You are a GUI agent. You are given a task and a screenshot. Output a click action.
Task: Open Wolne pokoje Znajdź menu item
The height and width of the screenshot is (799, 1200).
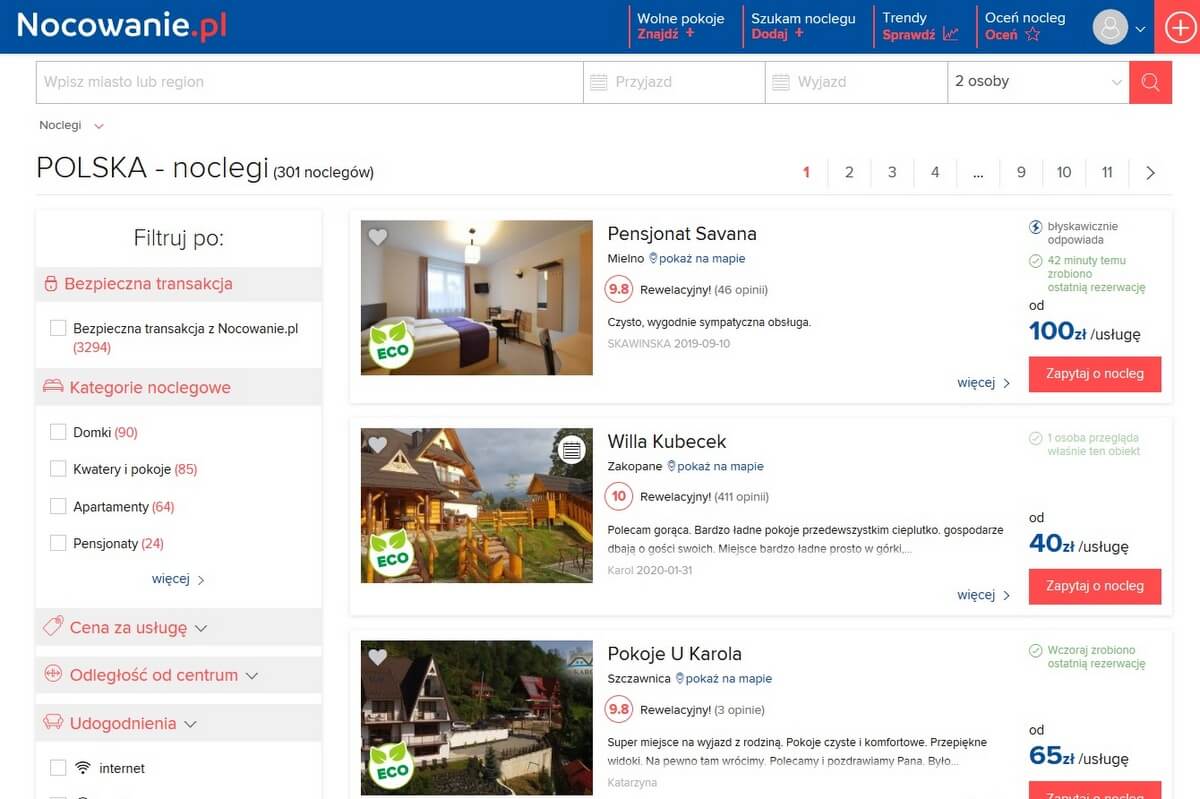[680, 26]
